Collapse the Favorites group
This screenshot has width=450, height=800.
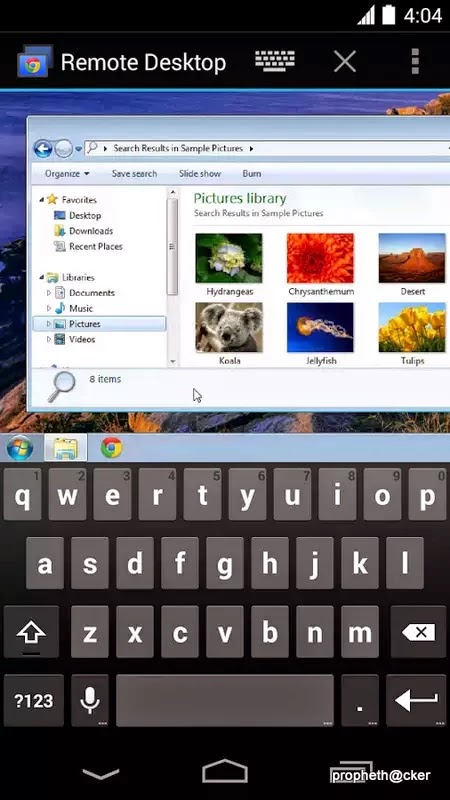point(41,199)
